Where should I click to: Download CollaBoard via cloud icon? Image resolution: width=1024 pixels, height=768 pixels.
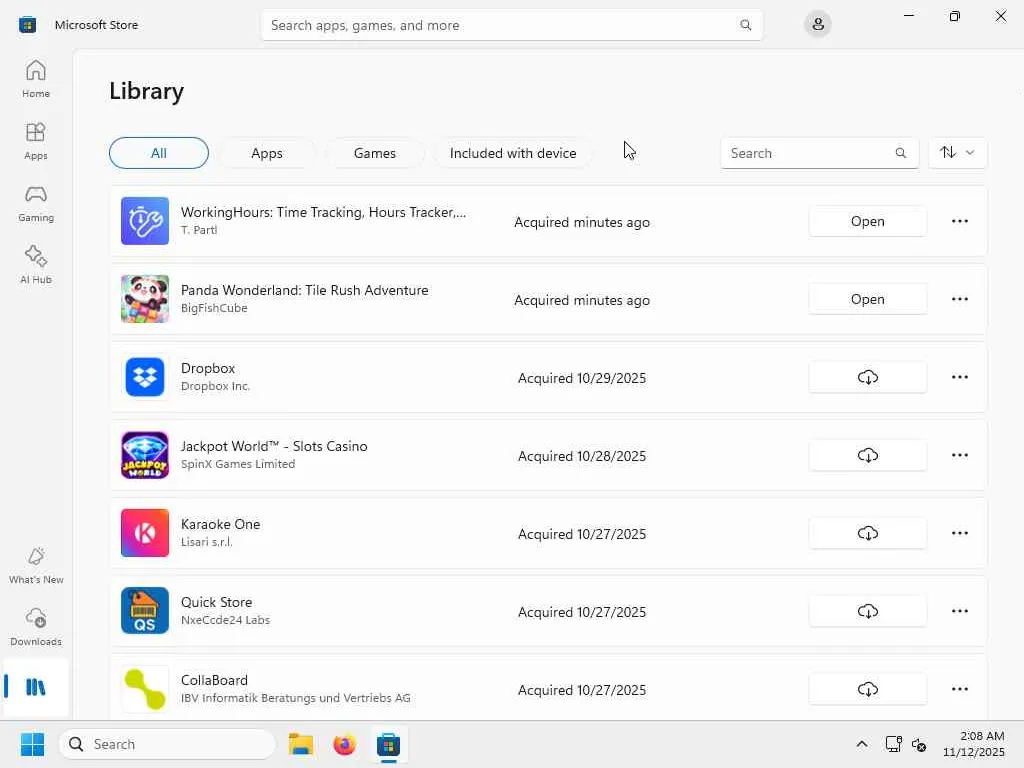click(867, 689)
